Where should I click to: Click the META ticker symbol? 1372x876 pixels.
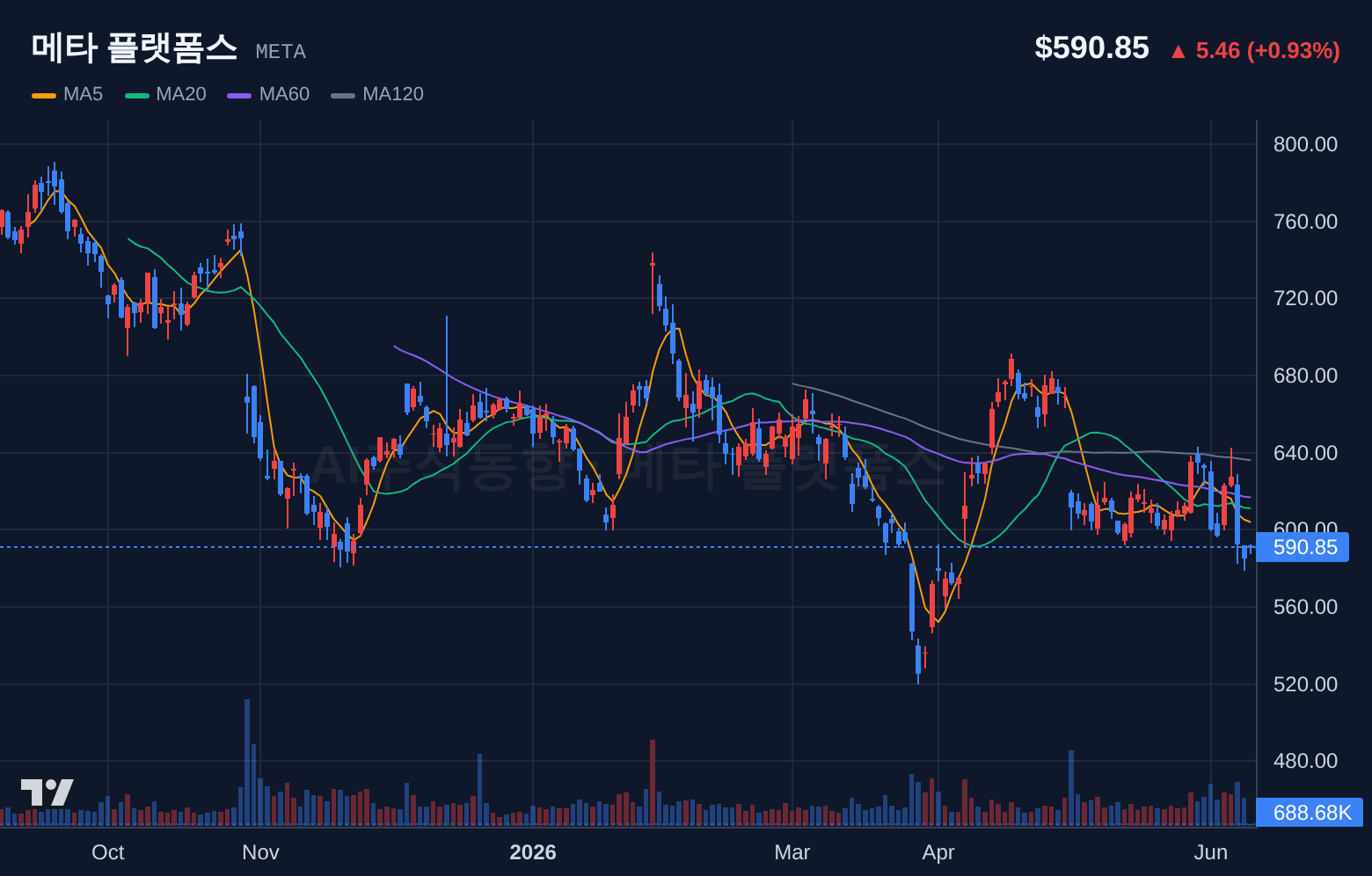point(281,52)
